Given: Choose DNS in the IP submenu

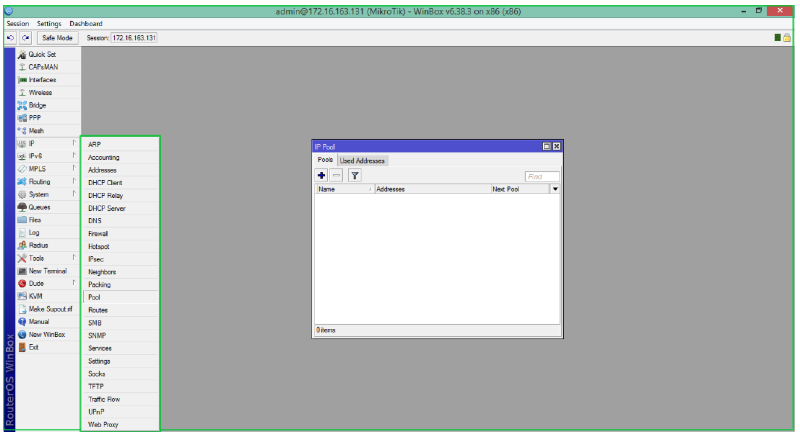Looking at the screenshot, I should [x=120, y=221].
